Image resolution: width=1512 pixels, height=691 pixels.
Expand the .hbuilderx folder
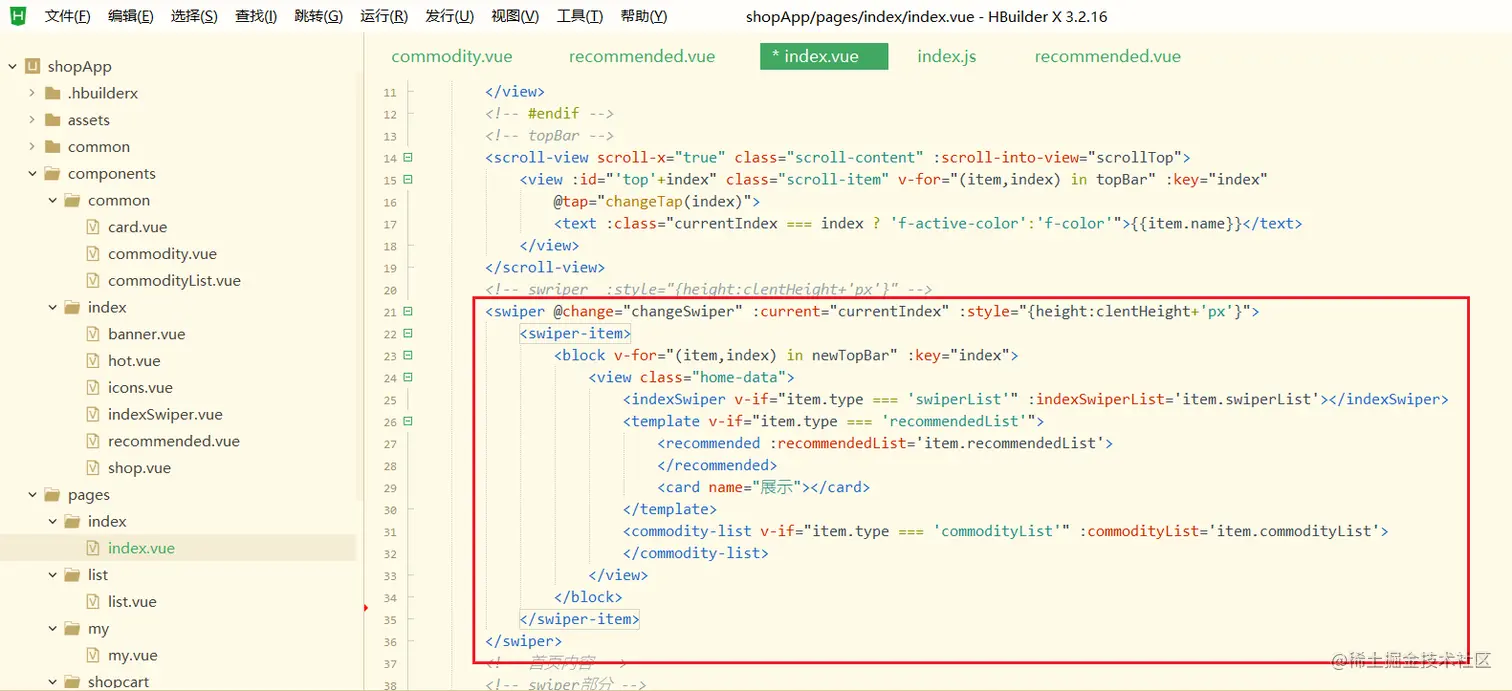[32, 93]
